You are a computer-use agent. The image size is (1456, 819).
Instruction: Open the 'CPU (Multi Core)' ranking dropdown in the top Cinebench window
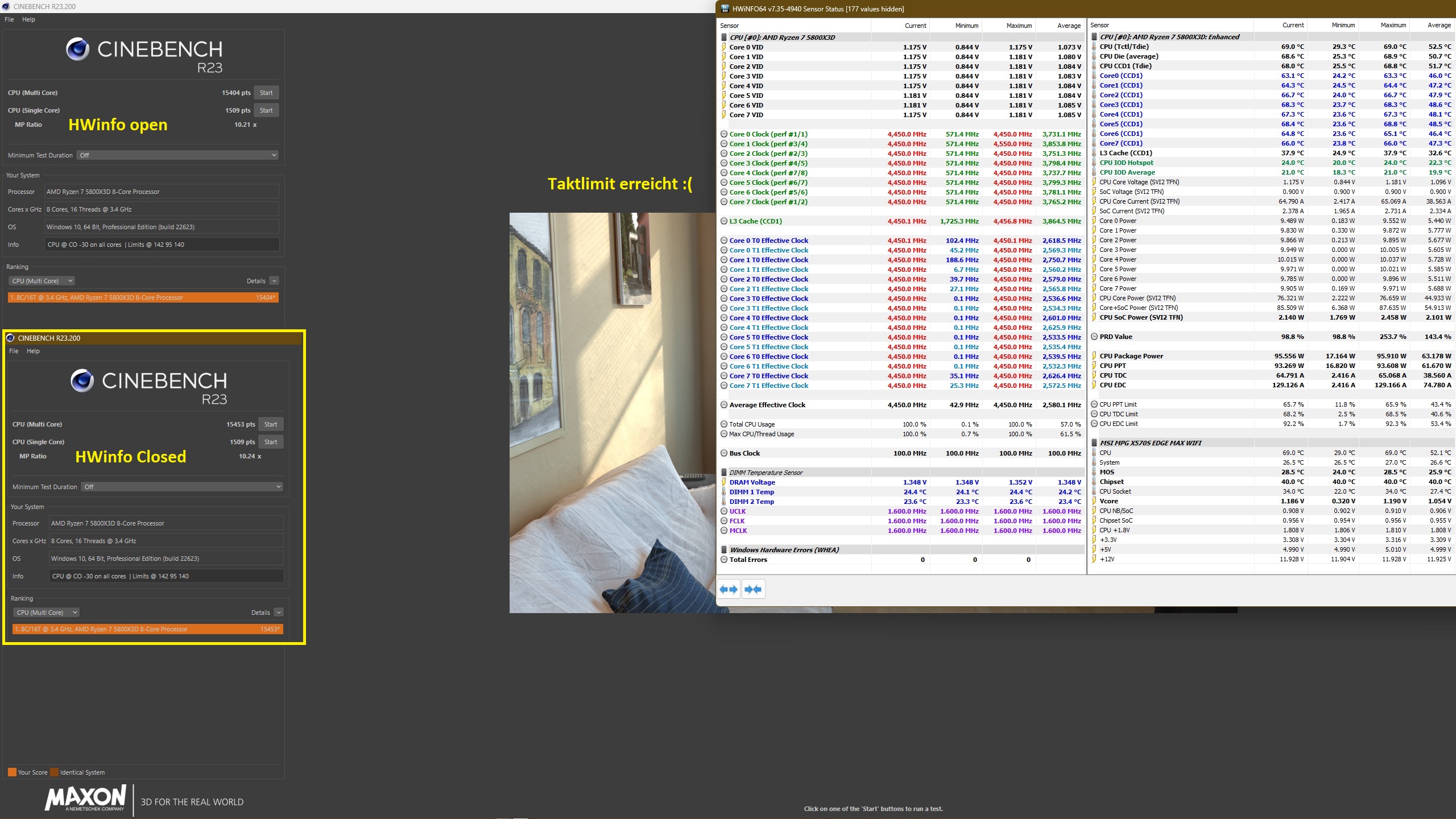43,281
